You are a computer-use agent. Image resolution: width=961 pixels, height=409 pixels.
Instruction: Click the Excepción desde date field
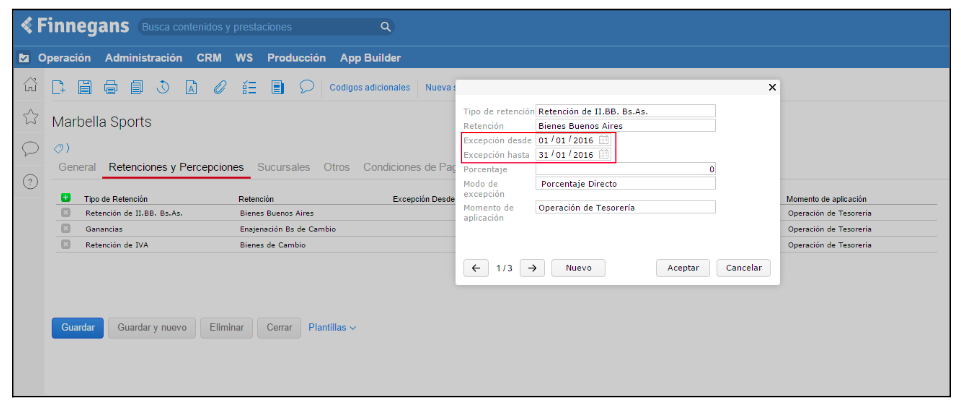[574, 140]
